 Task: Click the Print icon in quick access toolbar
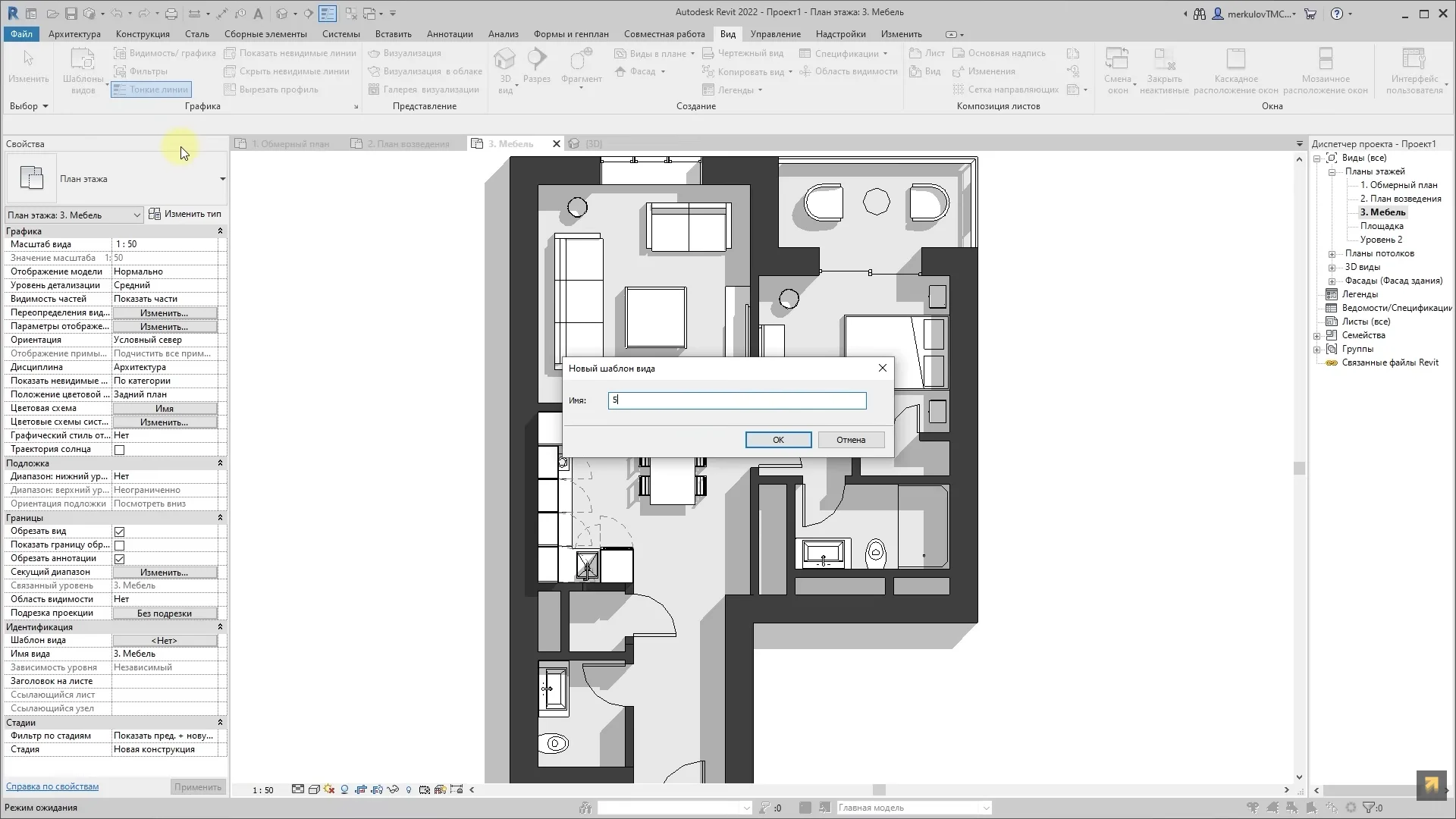pos(171,14)
